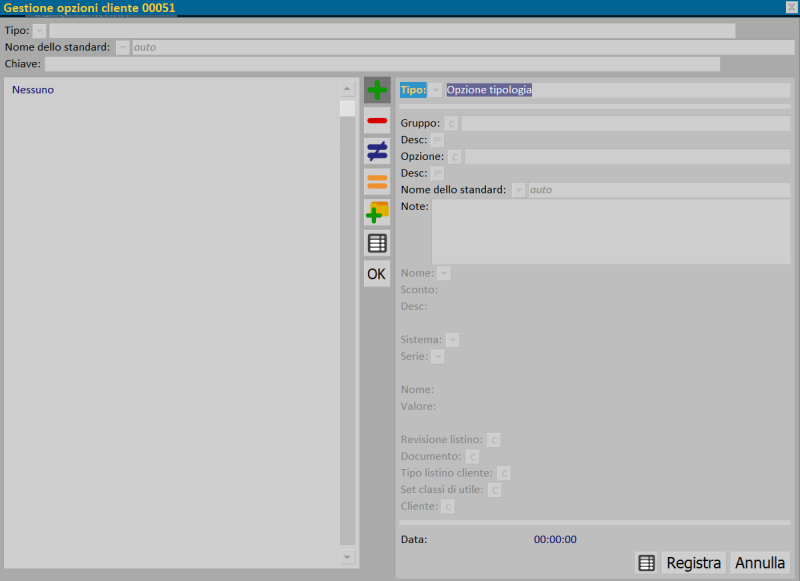Open the top Tipo dropdown arrow
Screen dimensions: 800x581
40,31
